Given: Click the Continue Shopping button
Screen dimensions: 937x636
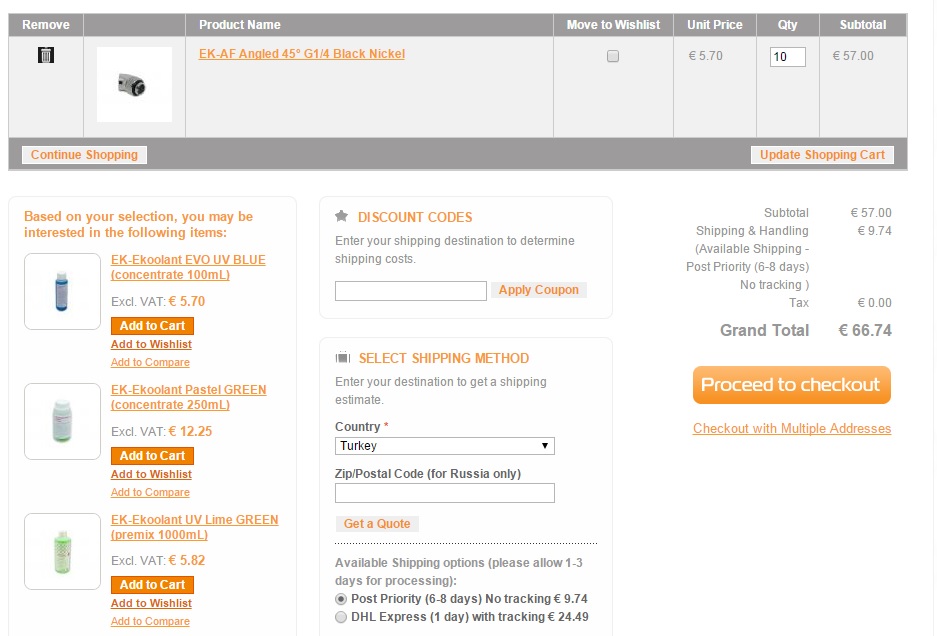Looking at the screenshot, I should click(x=84, y=155).
